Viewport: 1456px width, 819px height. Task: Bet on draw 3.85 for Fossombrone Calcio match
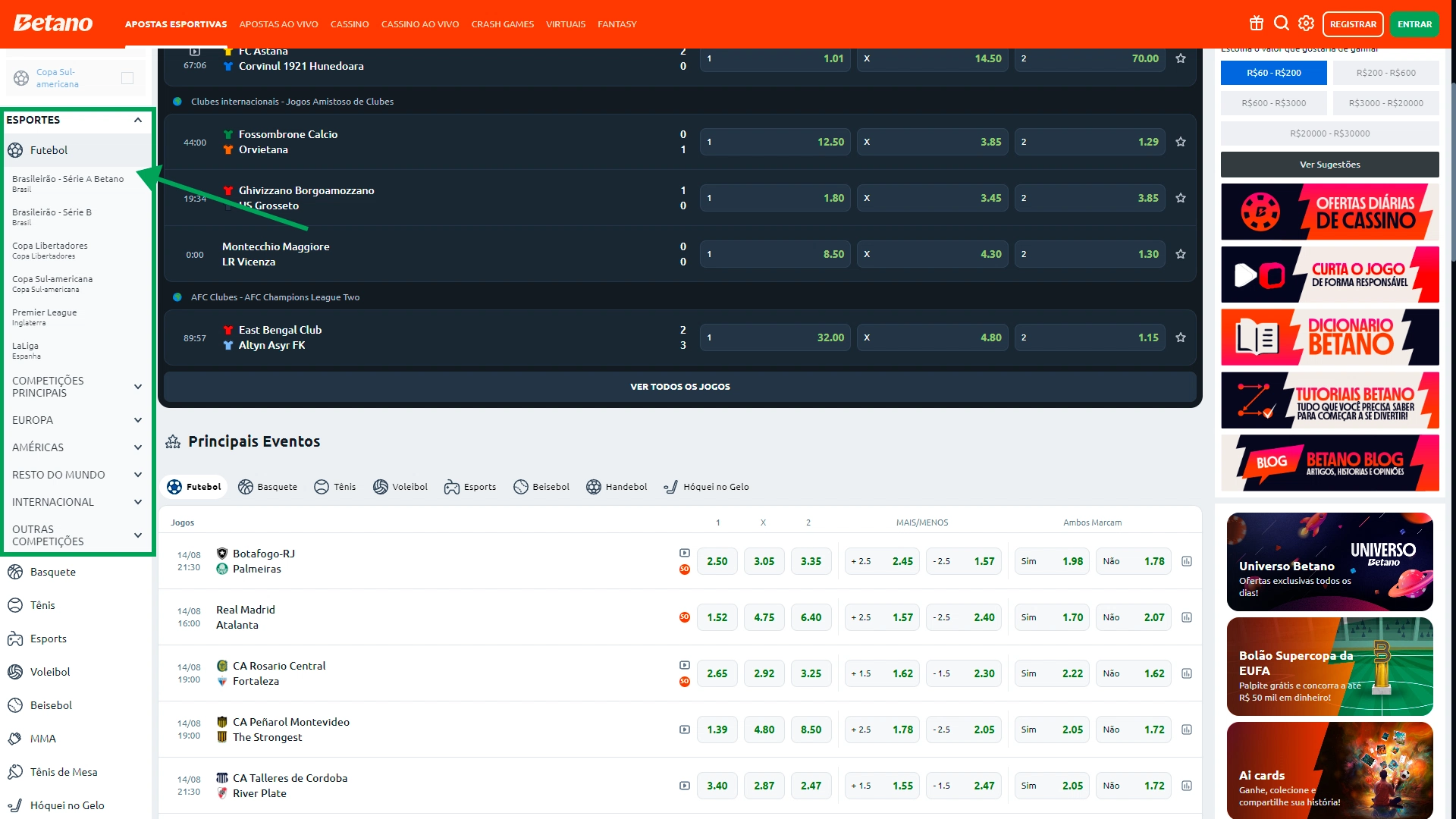[x=932, y=142]
